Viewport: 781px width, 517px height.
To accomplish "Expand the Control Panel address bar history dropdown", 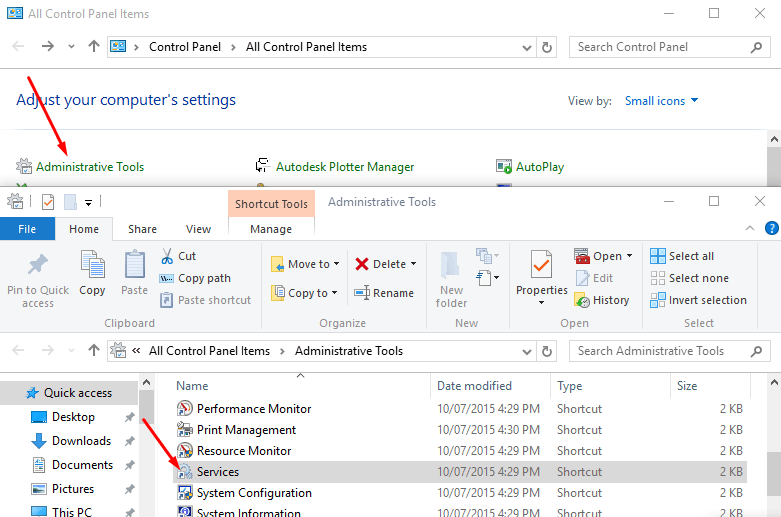I will [x=526, y=48].
